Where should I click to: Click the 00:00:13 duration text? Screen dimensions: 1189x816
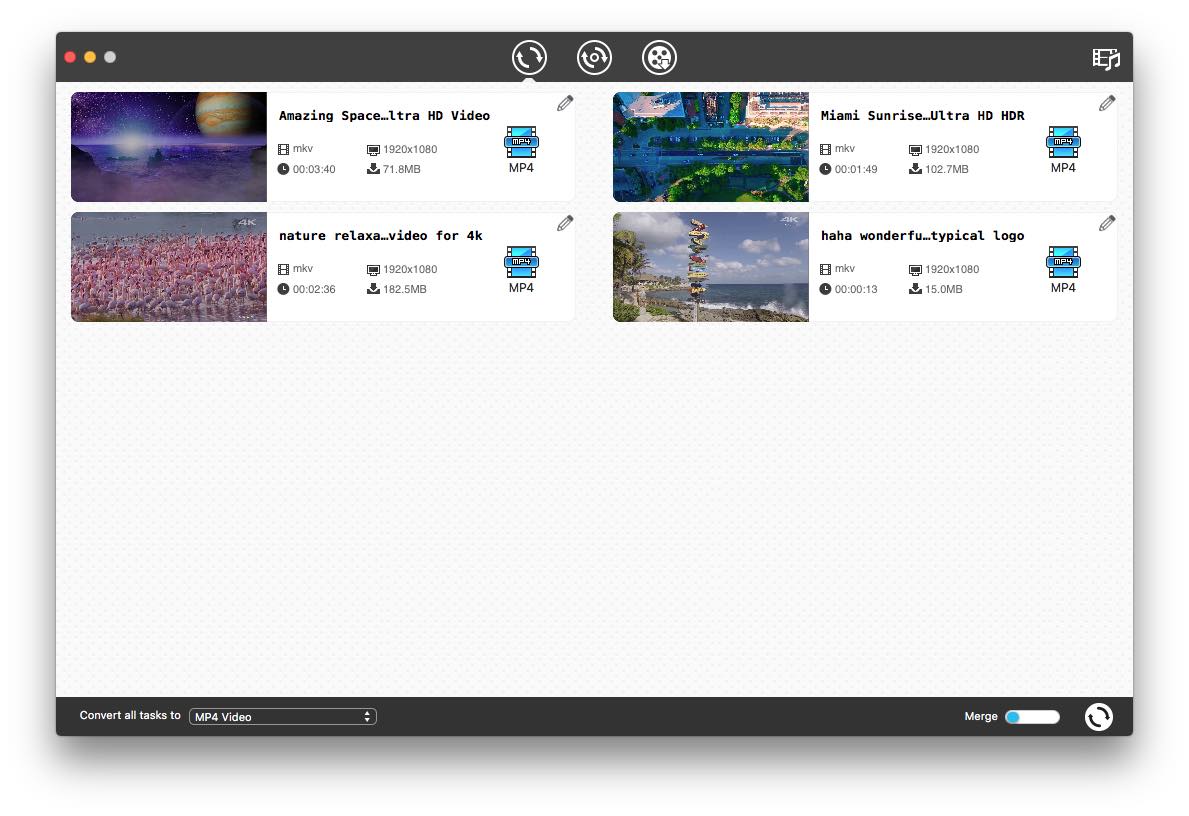[x=856, y=289]
